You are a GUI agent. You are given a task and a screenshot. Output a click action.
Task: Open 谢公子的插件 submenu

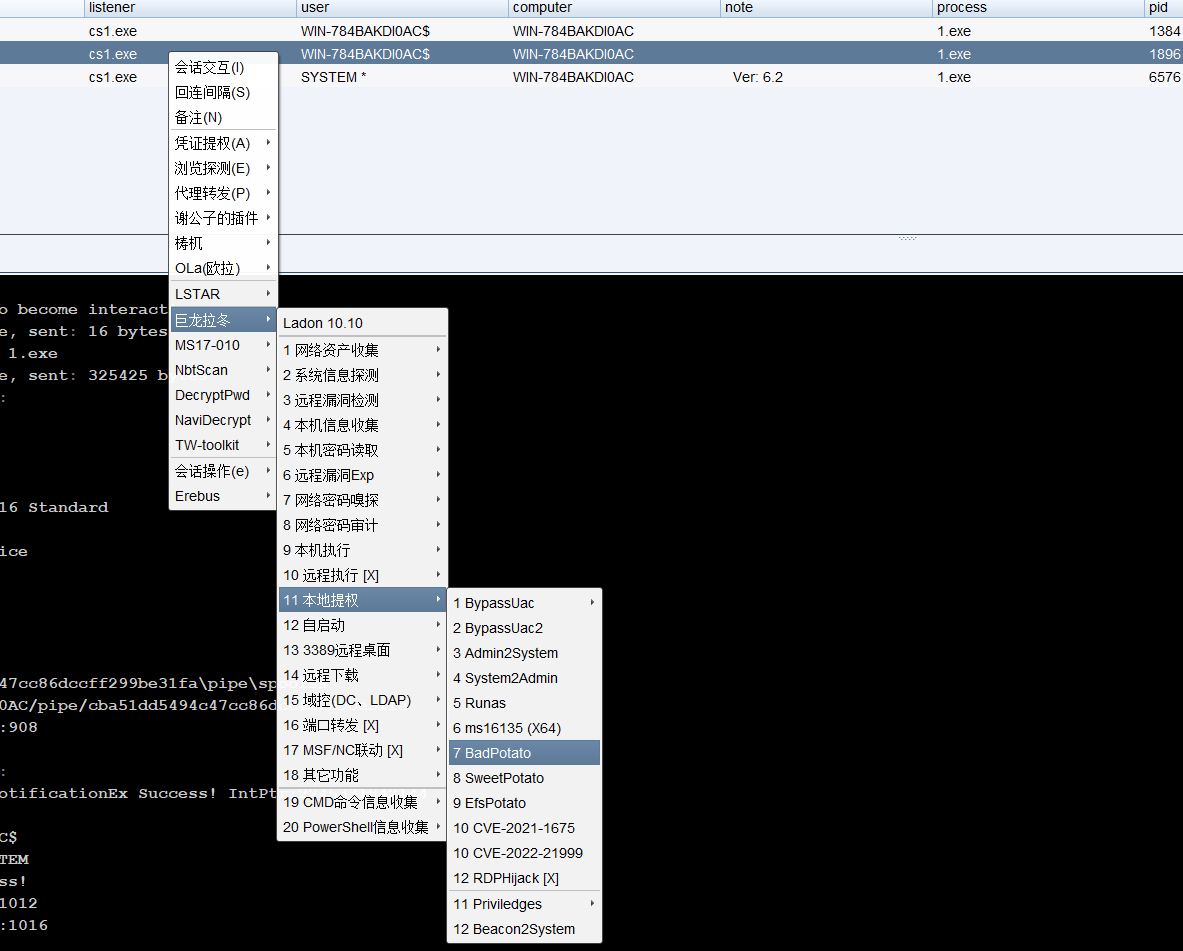point(223,217)
